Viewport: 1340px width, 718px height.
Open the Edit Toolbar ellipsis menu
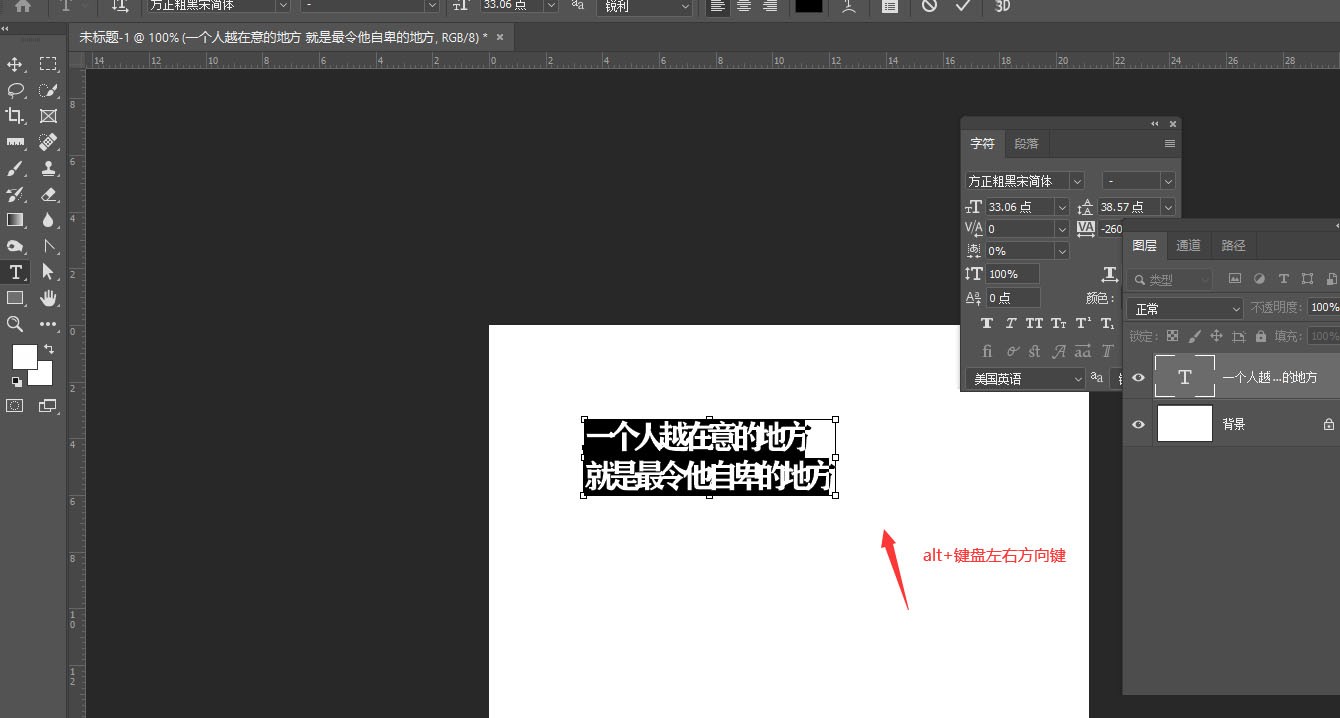point(48,324)
